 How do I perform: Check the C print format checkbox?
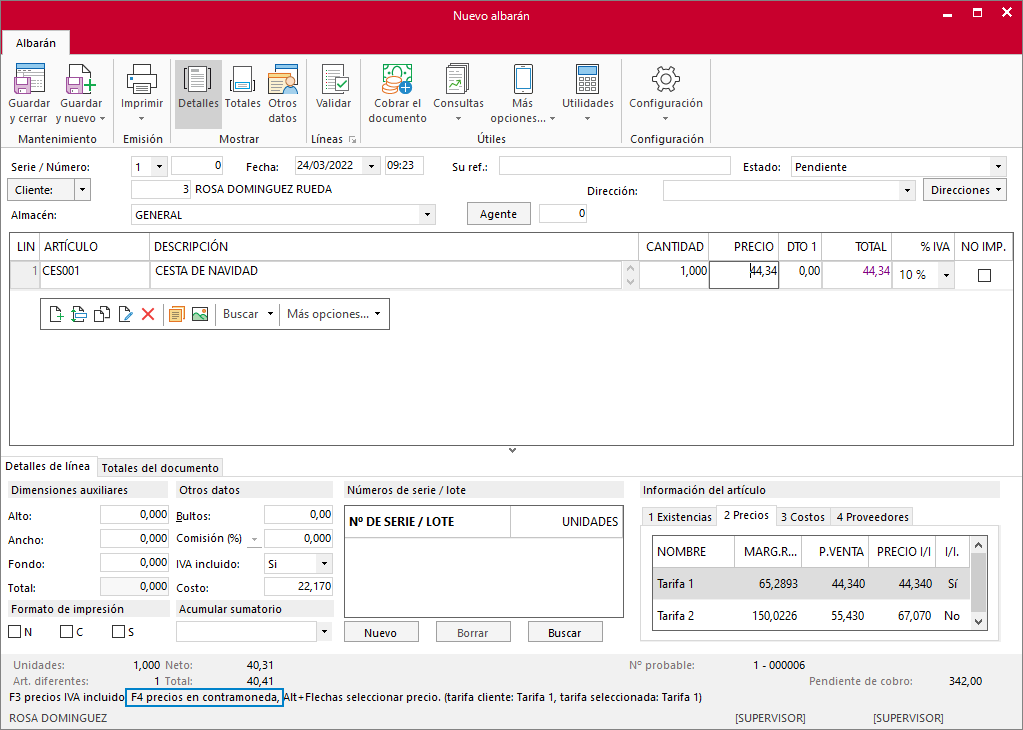point(66,631)
